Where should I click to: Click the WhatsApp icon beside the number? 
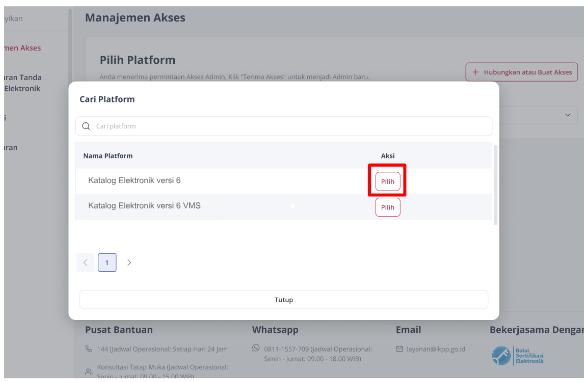click(x=256, y=348)
